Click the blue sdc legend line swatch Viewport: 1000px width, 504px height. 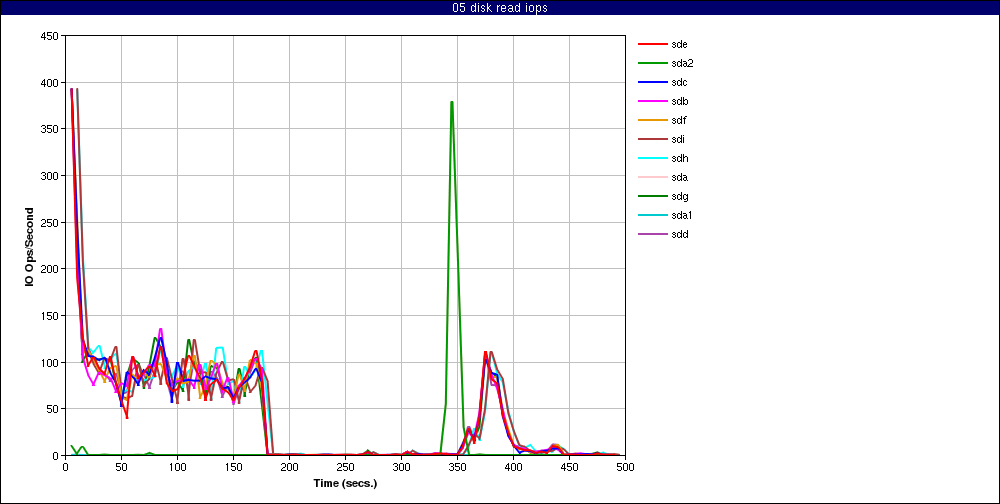(652, 82)
